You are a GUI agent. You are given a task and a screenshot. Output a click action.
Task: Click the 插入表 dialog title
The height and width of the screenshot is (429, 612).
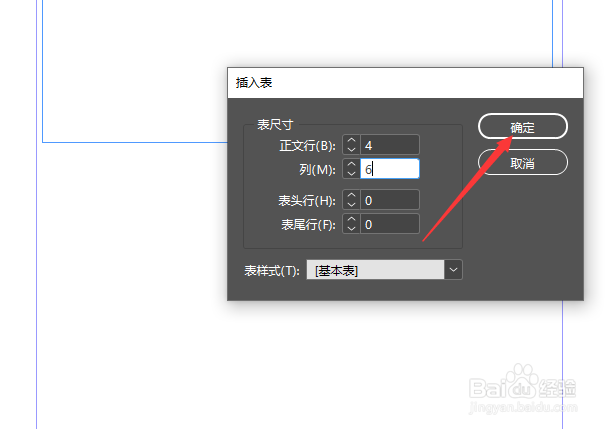coord(254,83)
